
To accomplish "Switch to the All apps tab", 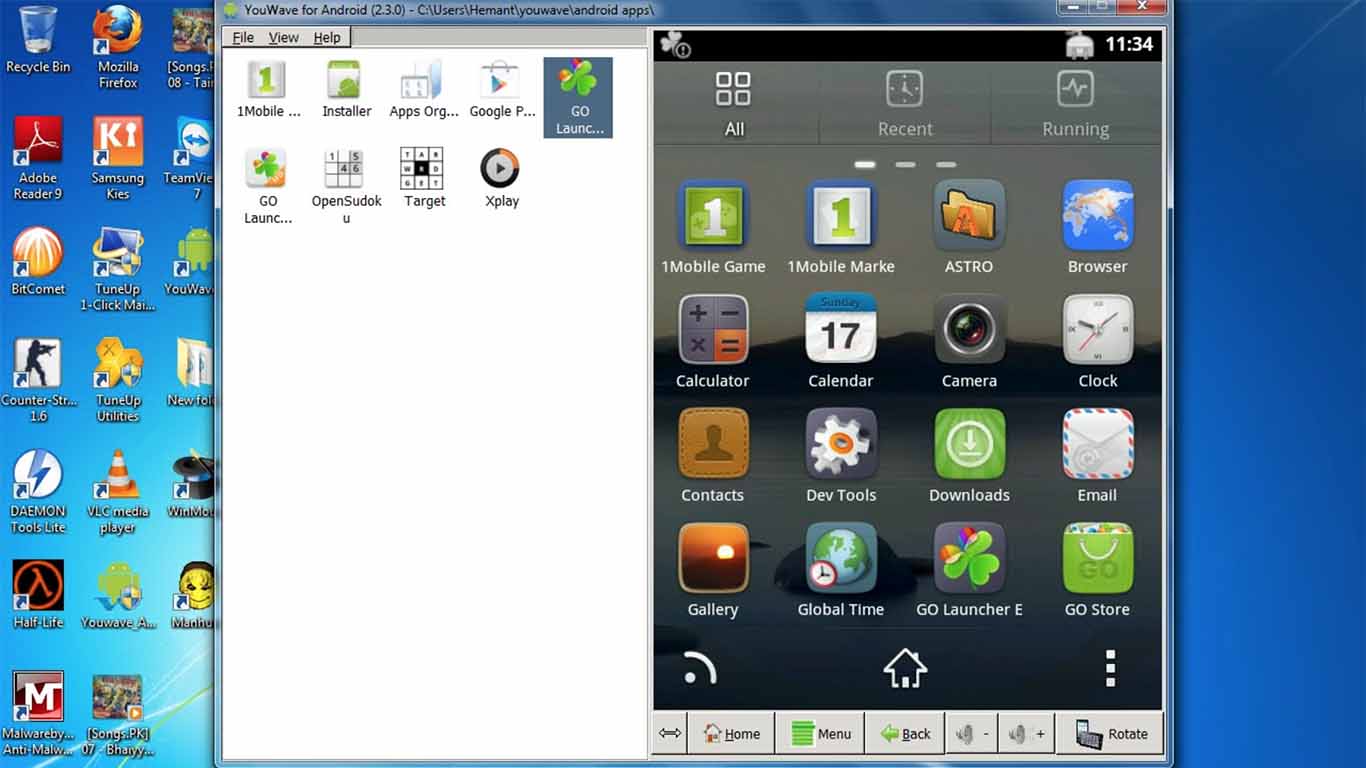I will 734,104.
